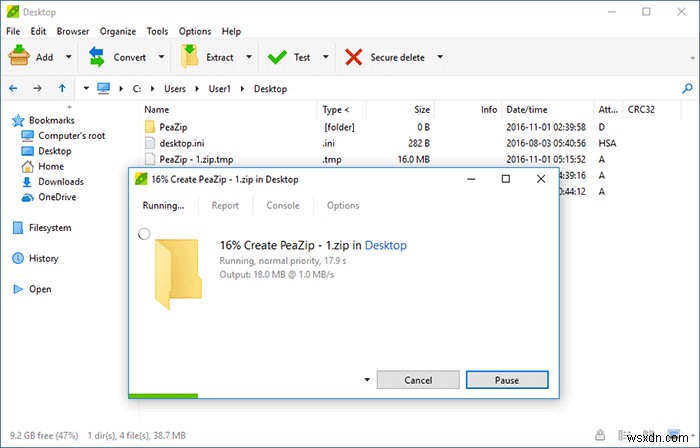The width and height of the screenshot is (700, 448).
Task: Open the Home bookmark
Action: tap(43, 166)
